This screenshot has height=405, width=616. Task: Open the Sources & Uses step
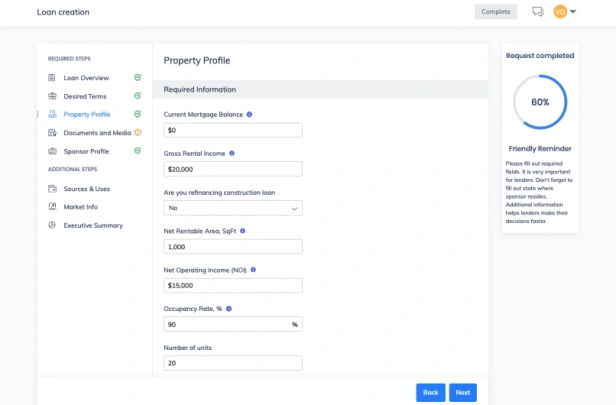click(86, 189)
